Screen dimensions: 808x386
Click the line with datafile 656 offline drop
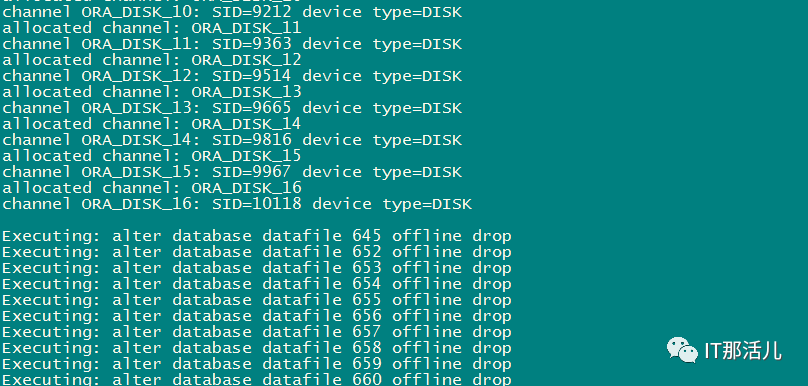tap(257, 316)
